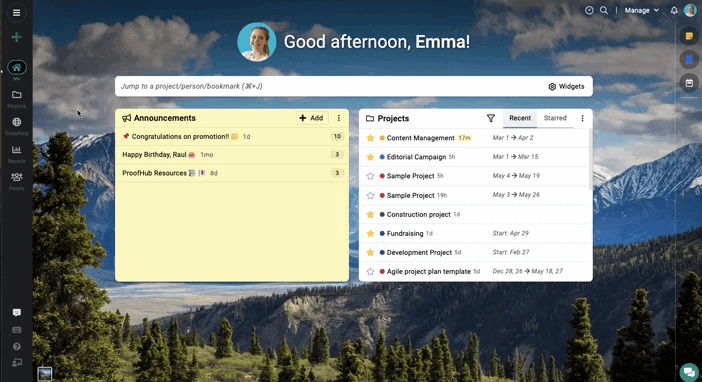The height and width of the screenshot is (382, 702).
Task: Open the Projects folder icon in sidebar
Action: click(x=17, y=95)
